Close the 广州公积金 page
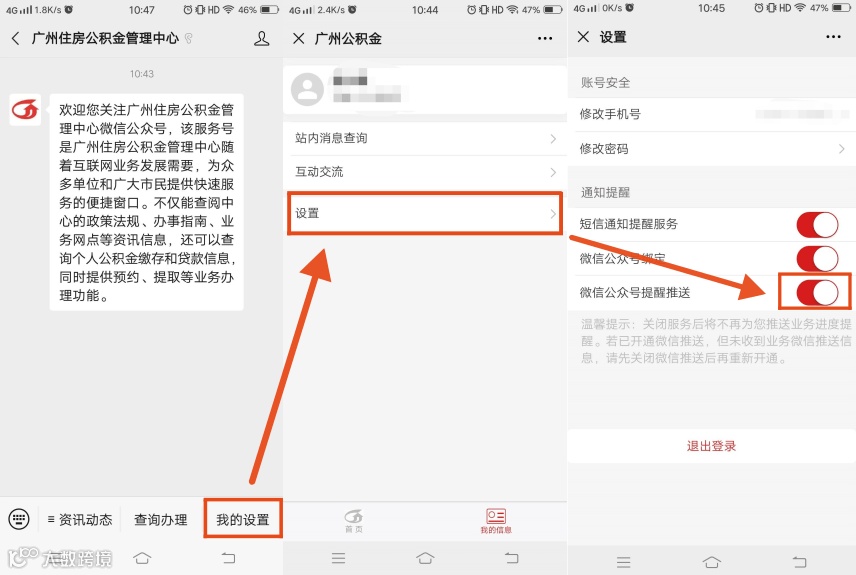Viewport: 856px width, 575px height. pyautogui.click(x=299, y=38)
